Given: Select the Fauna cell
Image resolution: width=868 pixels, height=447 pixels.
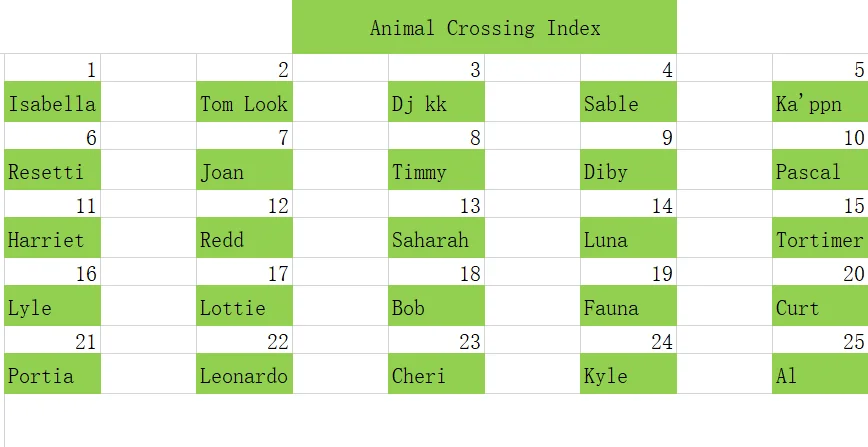Looking at the screenshot, I should (x=628, y=306).
